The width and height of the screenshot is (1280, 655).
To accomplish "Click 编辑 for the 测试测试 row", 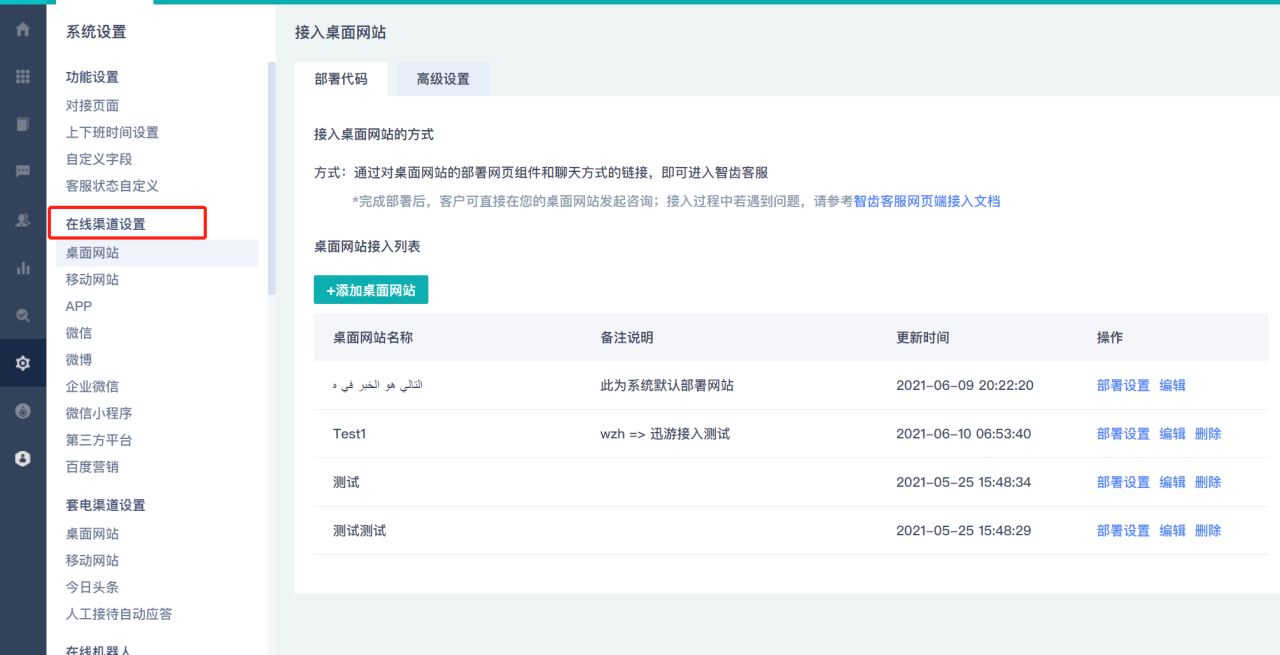I will 1172,531.
